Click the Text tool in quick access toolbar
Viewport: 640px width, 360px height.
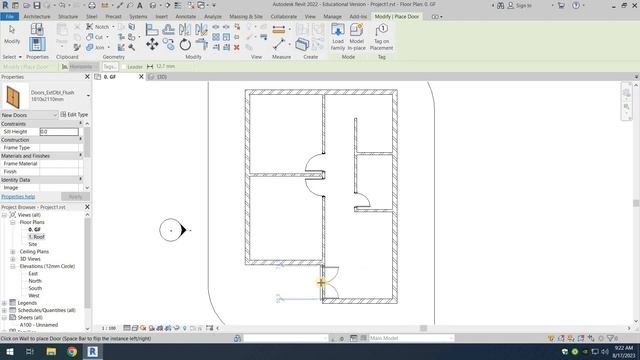coord(140,5)
